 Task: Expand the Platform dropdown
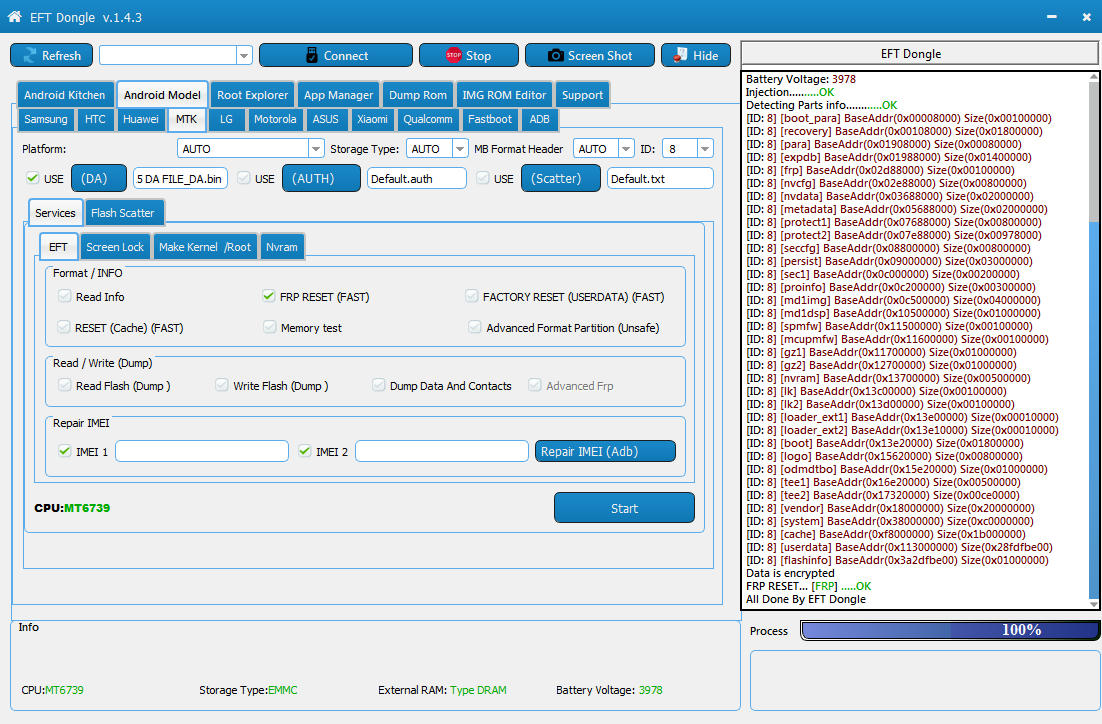click(316, 148)
